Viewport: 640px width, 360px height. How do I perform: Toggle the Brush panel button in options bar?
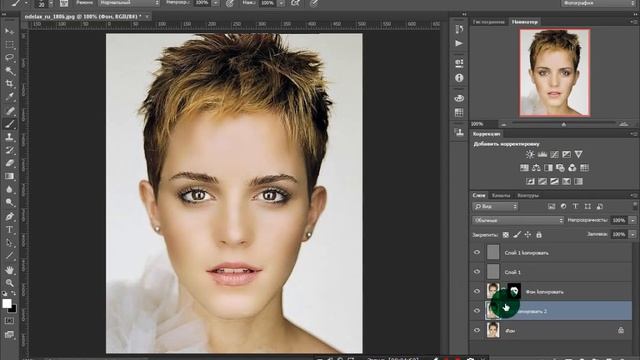[64, 3]
